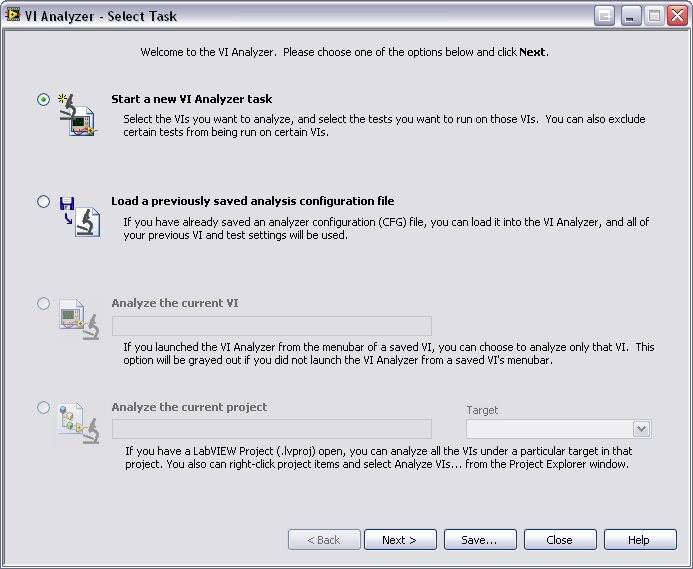
Task: Click the disabled maximize window button
Action: pos(654,16)
